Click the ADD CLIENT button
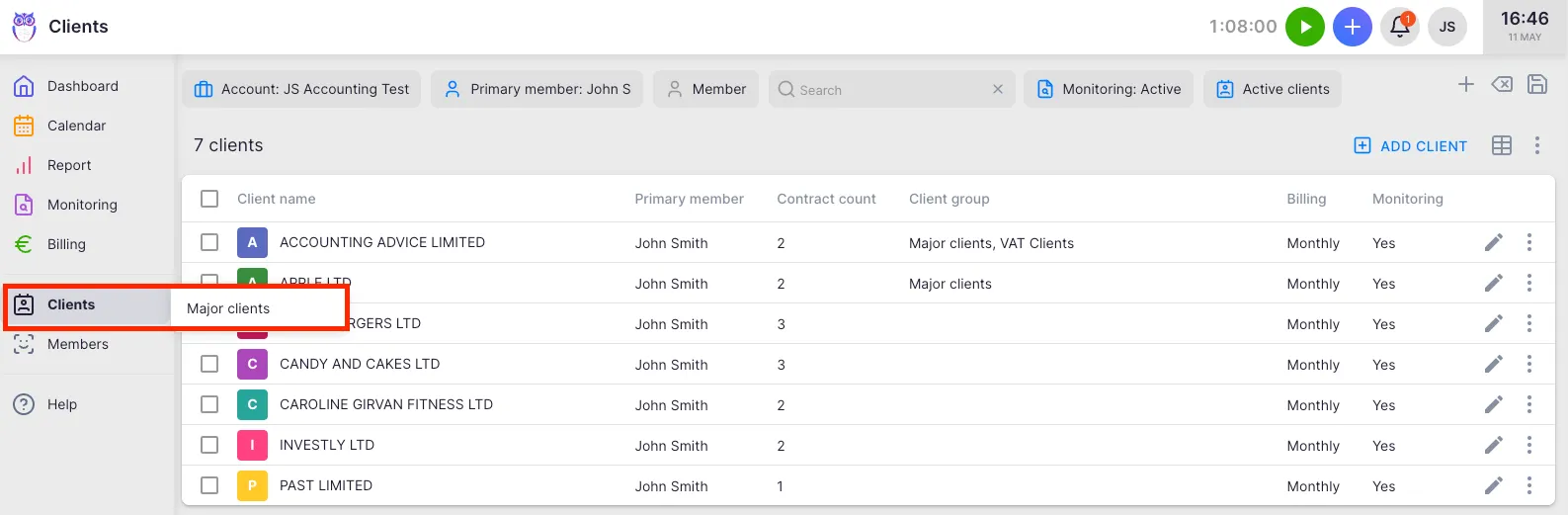The width and height of the screenshot is (1568, 515). coord(1410,146)
